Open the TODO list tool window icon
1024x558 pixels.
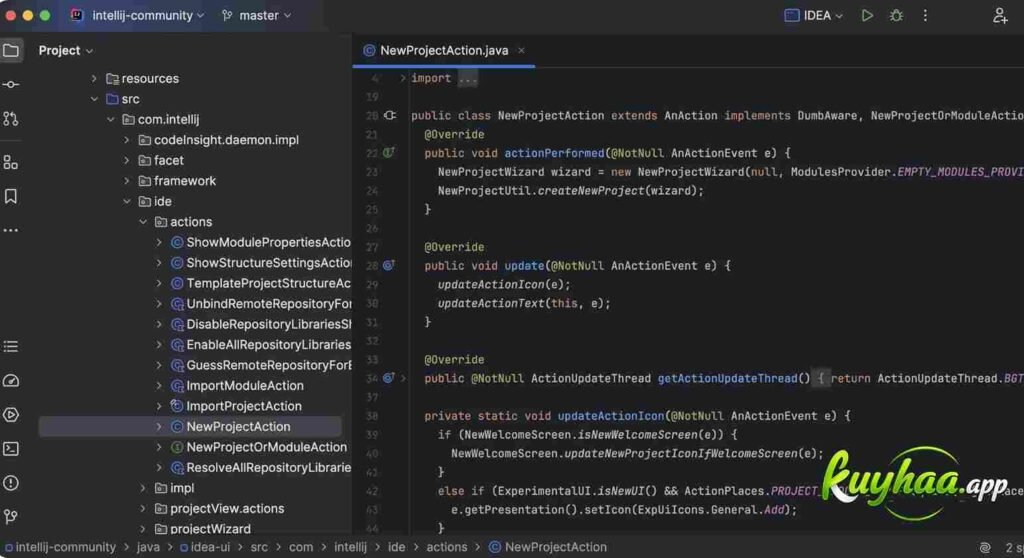[11, 346]
